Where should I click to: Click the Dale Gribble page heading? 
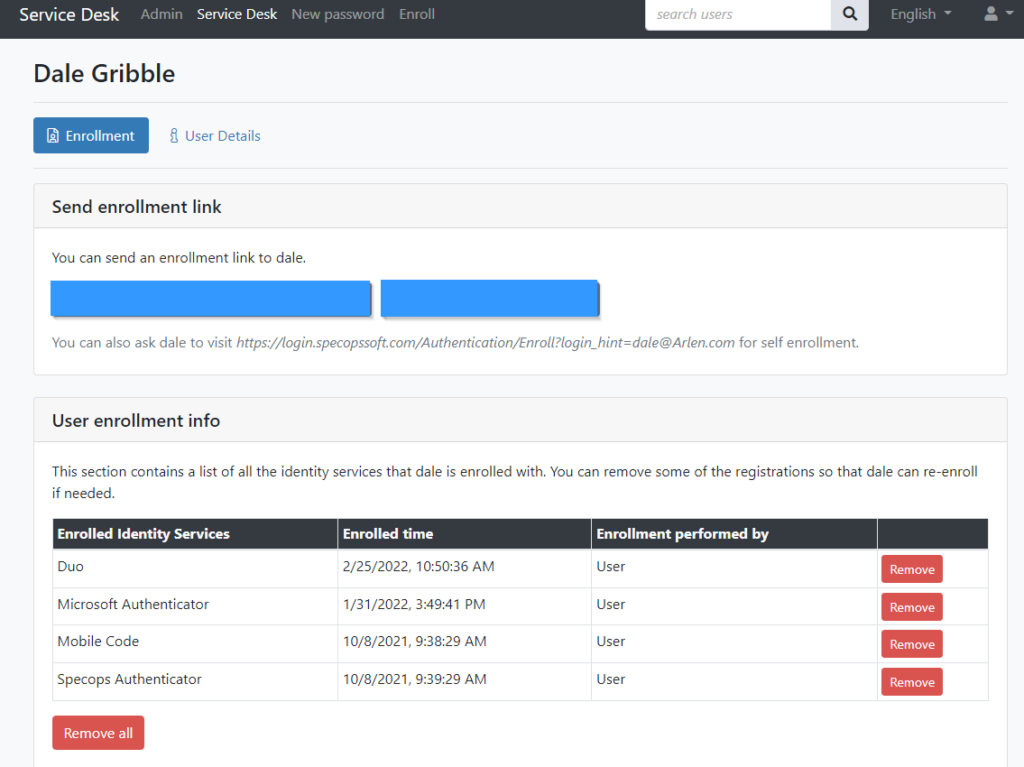[104, 74]
